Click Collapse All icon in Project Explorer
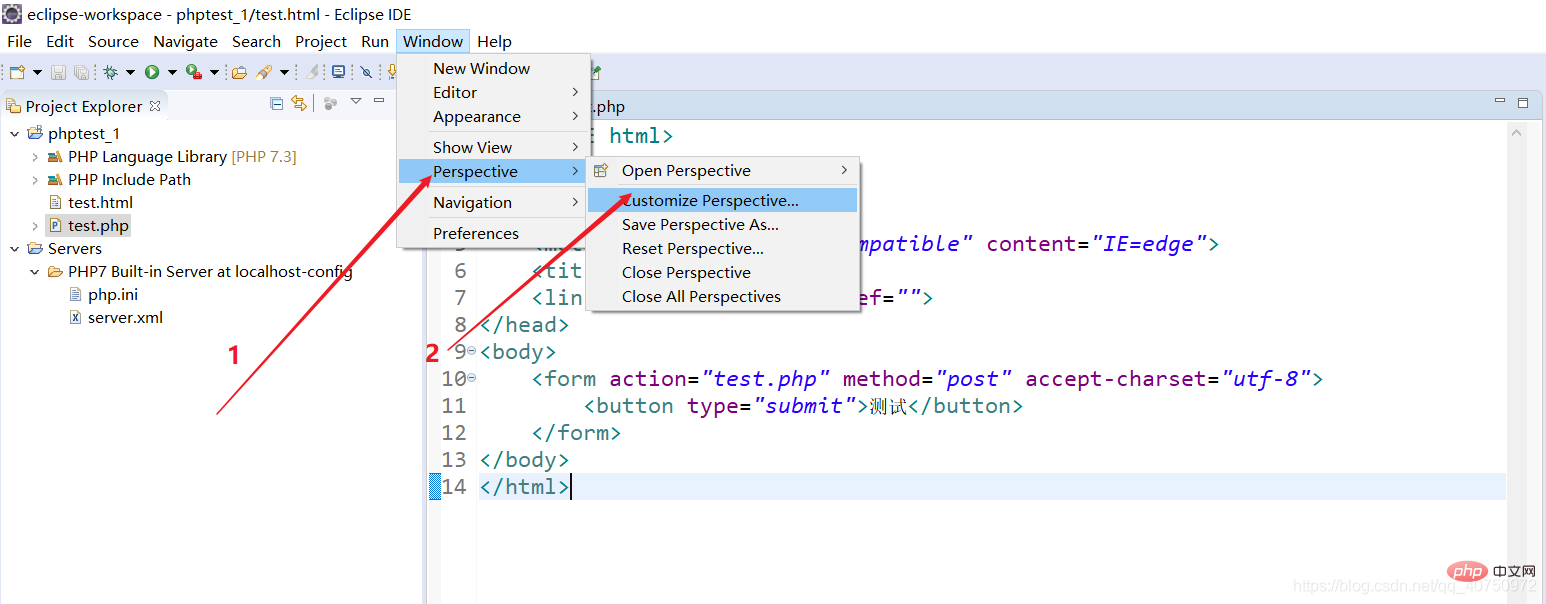Image resolution: width=1546 pixels, height=604 pixels. (277, 103)
